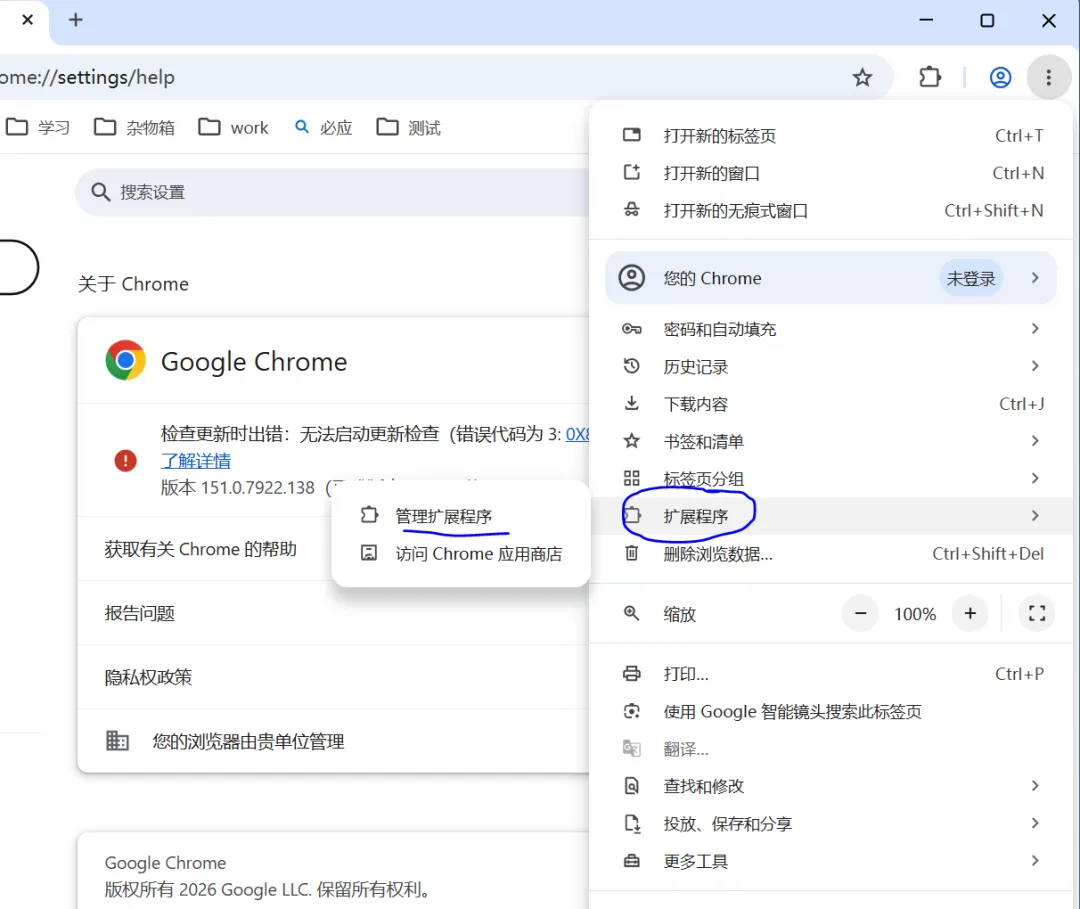Click 获取有关 Chrome 的帮助 row
Viewport: 1080px width, 909px height.
333,549
